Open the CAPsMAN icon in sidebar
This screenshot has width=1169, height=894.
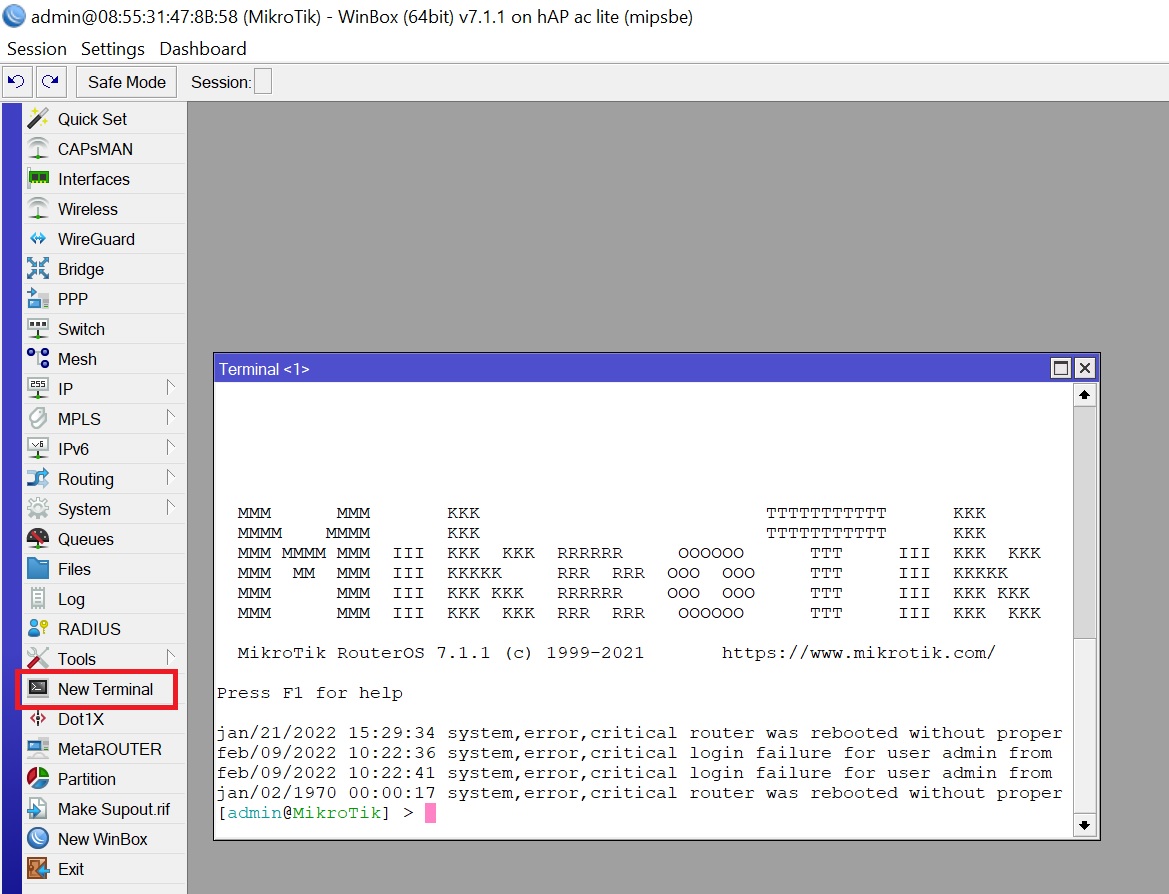tap(38, 149)
